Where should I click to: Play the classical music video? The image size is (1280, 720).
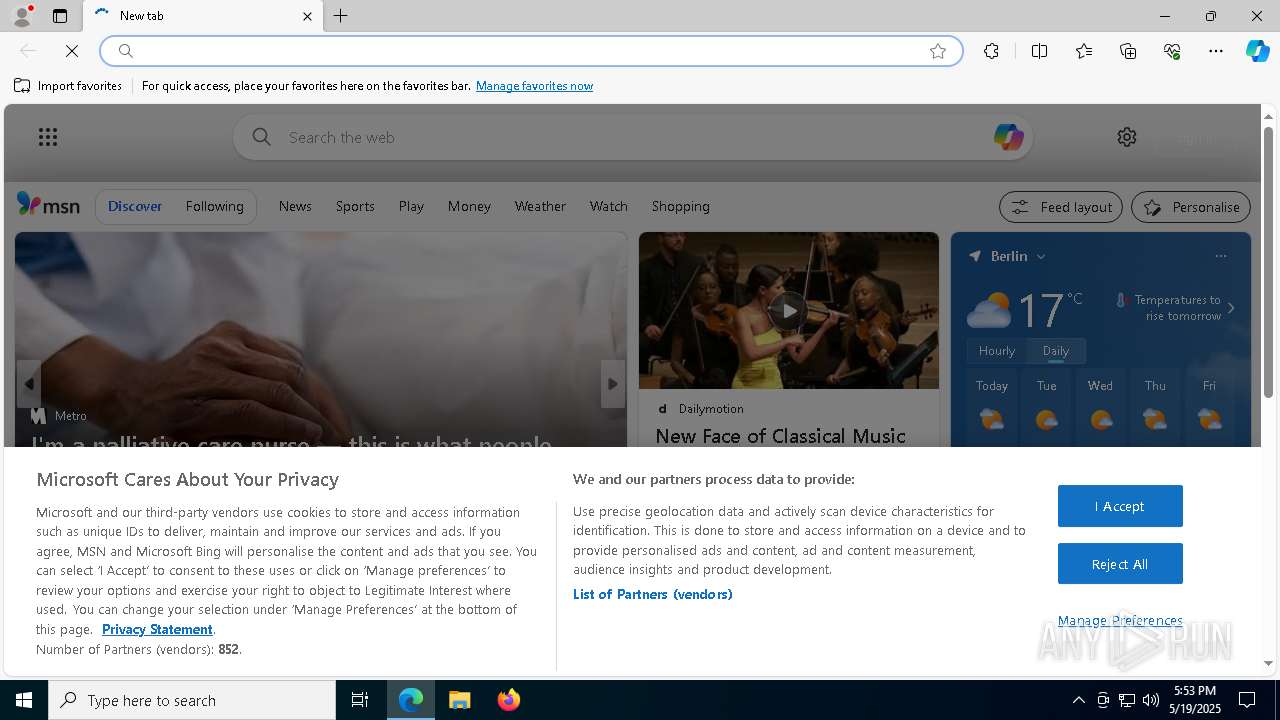(789, 311)
